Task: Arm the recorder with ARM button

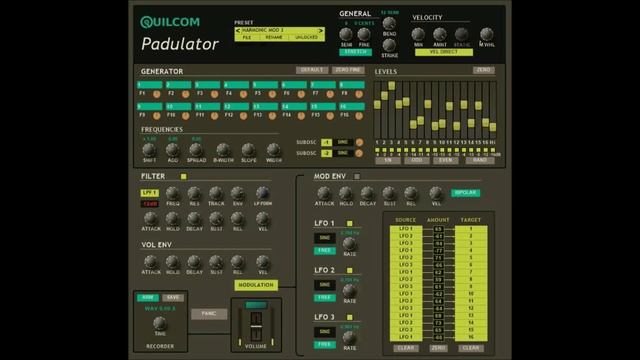Action: click(148, 298)
